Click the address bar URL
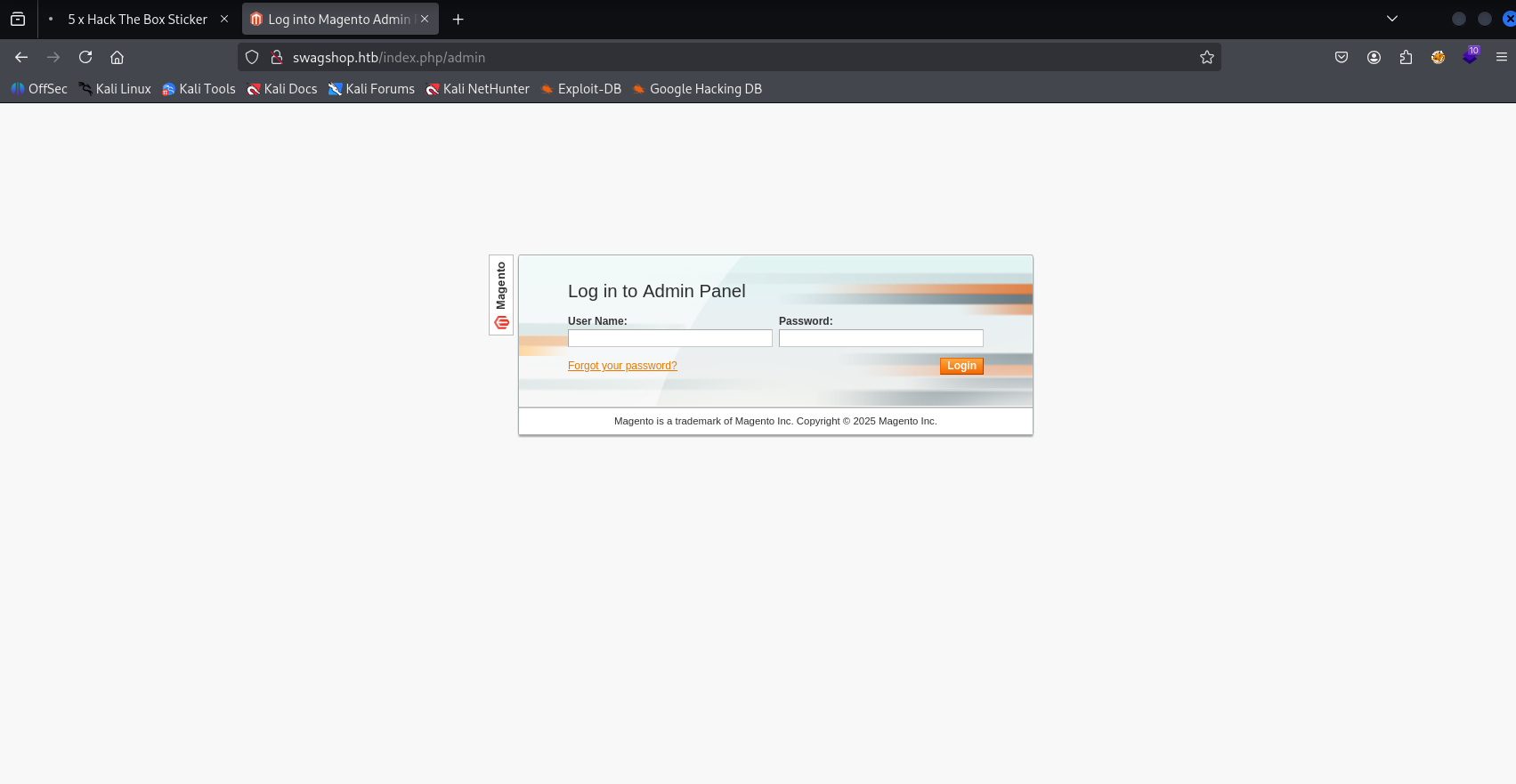Screen dimensions: 1516x784 pos(389,57)
